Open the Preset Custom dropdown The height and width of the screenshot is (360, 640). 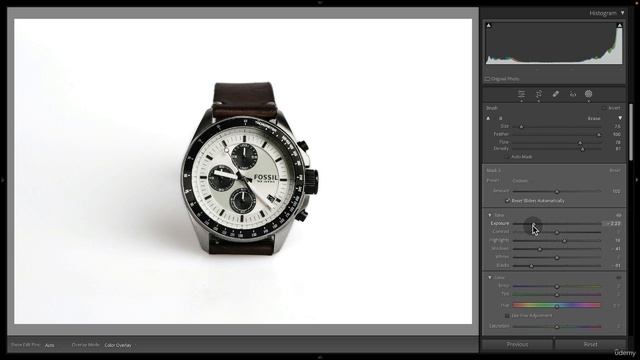pos(520,180)
